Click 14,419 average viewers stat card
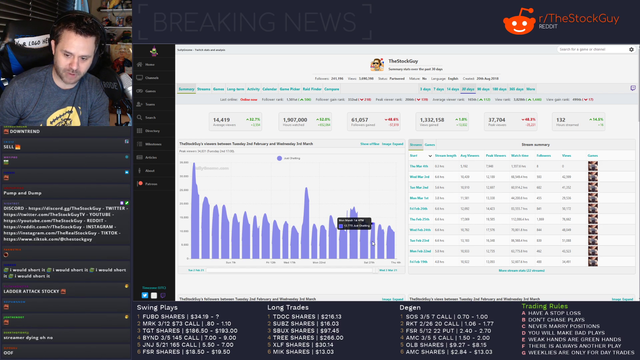 [236, 122]
